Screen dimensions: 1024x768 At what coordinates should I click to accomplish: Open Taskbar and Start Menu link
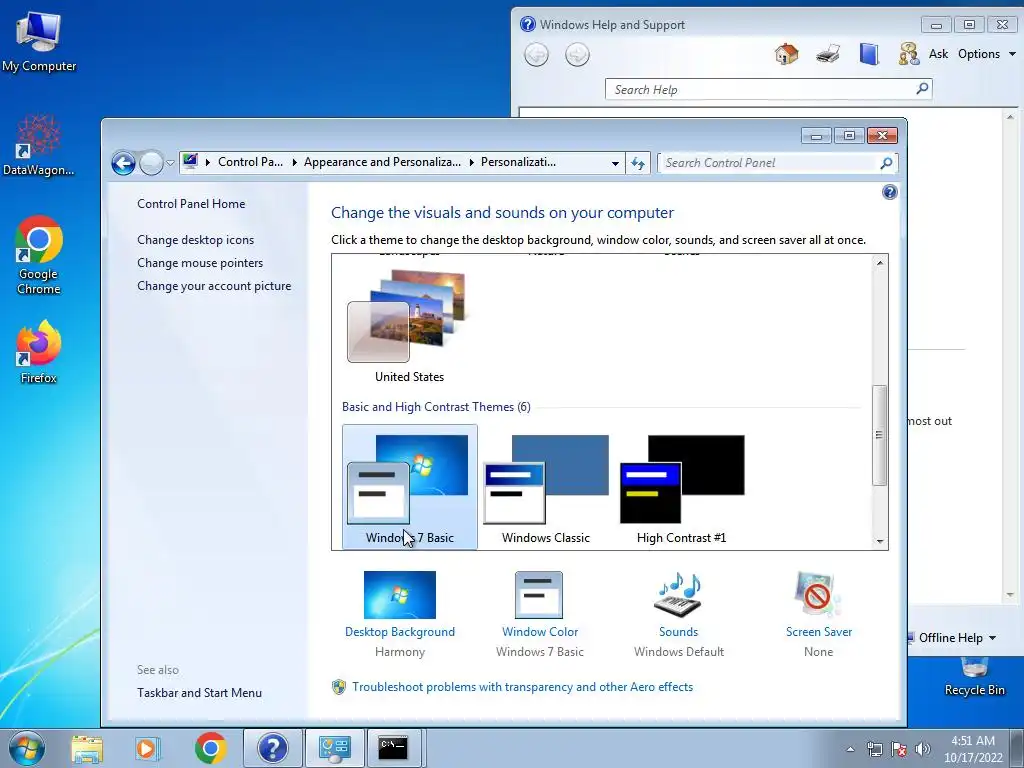pos(199,693)
